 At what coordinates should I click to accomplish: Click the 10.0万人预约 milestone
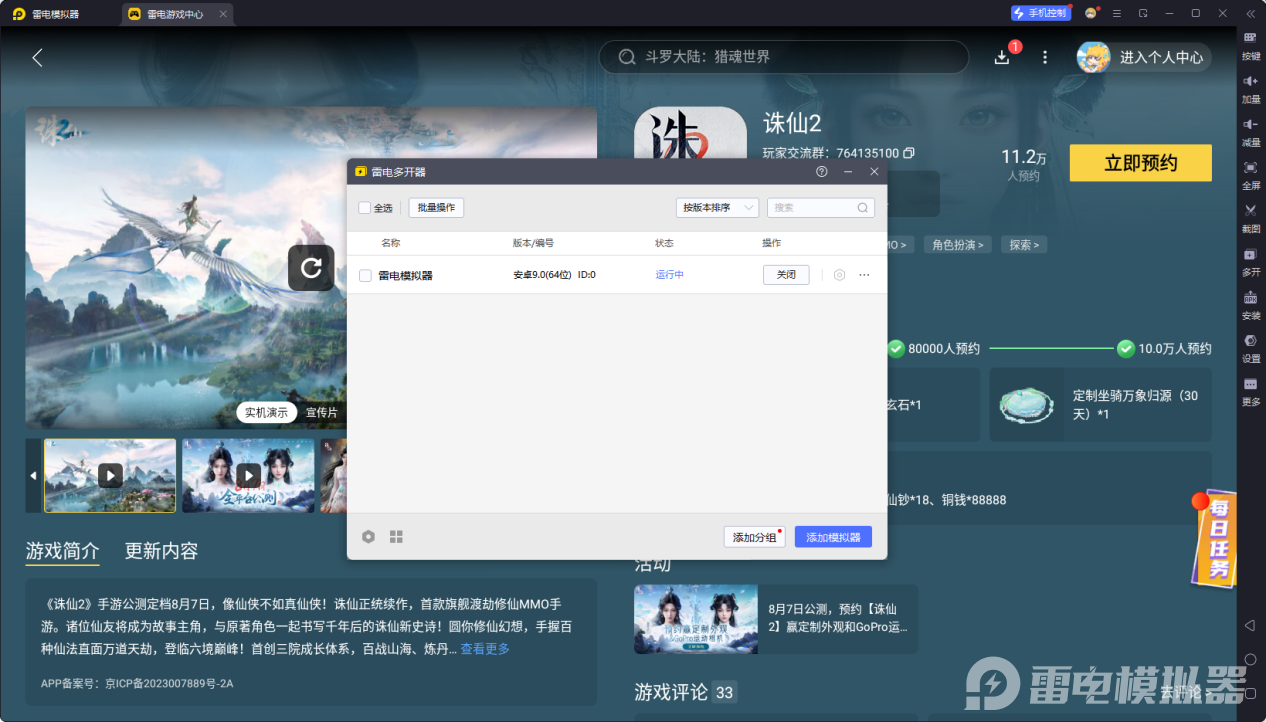tap(1164, 348)
